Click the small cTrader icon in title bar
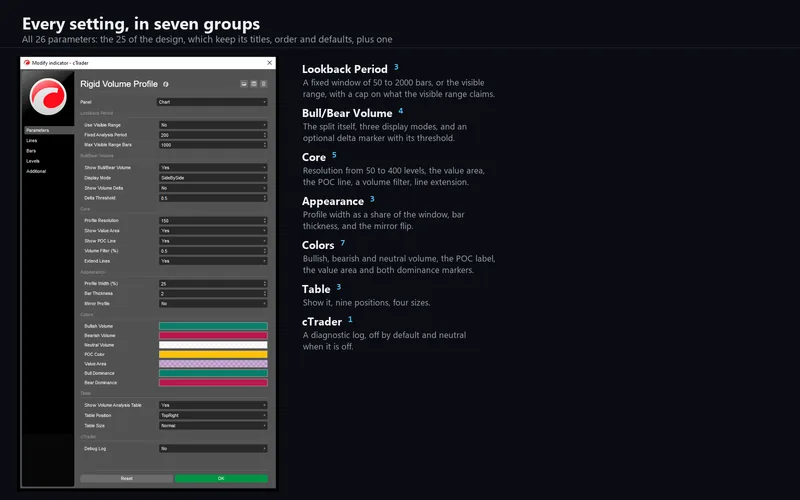Screen dimensions: 800x500 click(x=27, y=63)
